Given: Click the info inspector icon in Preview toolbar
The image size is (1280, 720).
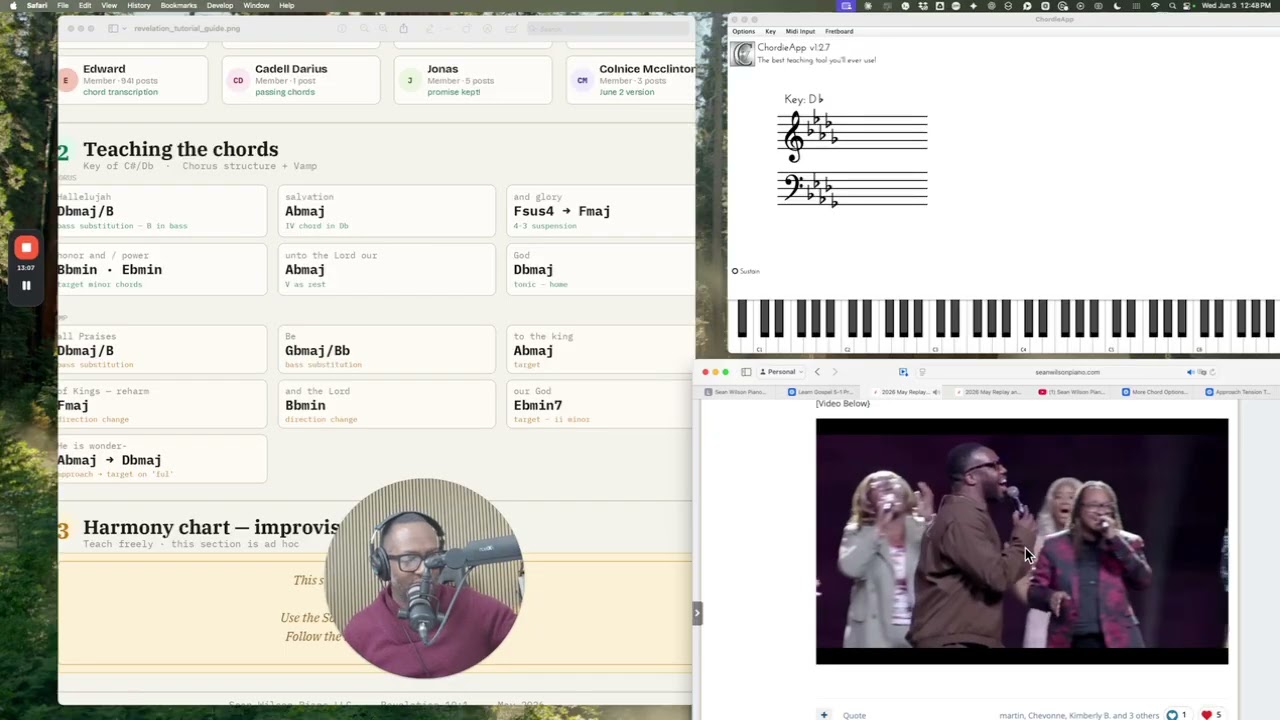Looking at the screenshot, I should (x=342, y=29).
